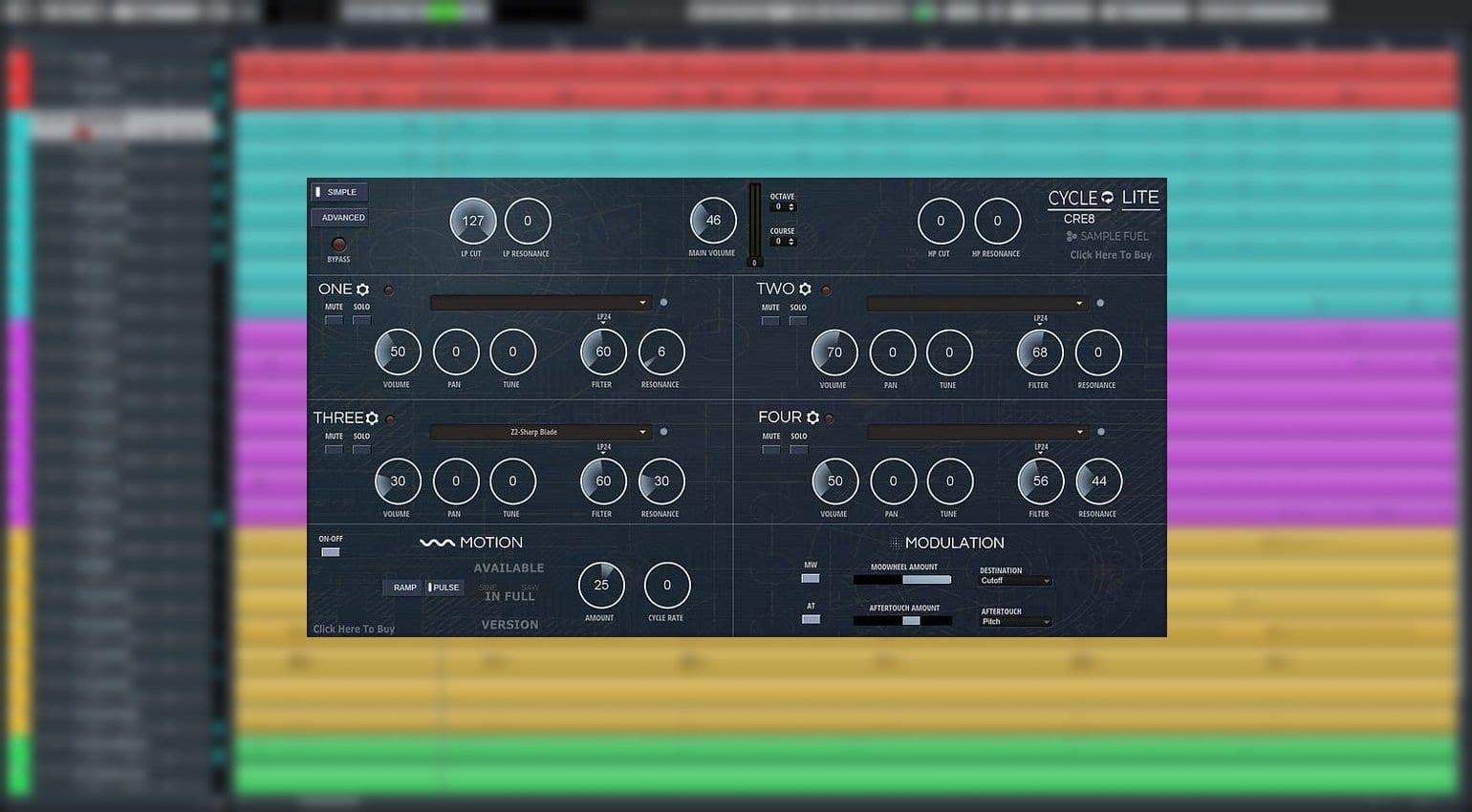This screenshot has width=1472, height=812.
Task: Click the Motion wave icon
Action: click(437, 543)
